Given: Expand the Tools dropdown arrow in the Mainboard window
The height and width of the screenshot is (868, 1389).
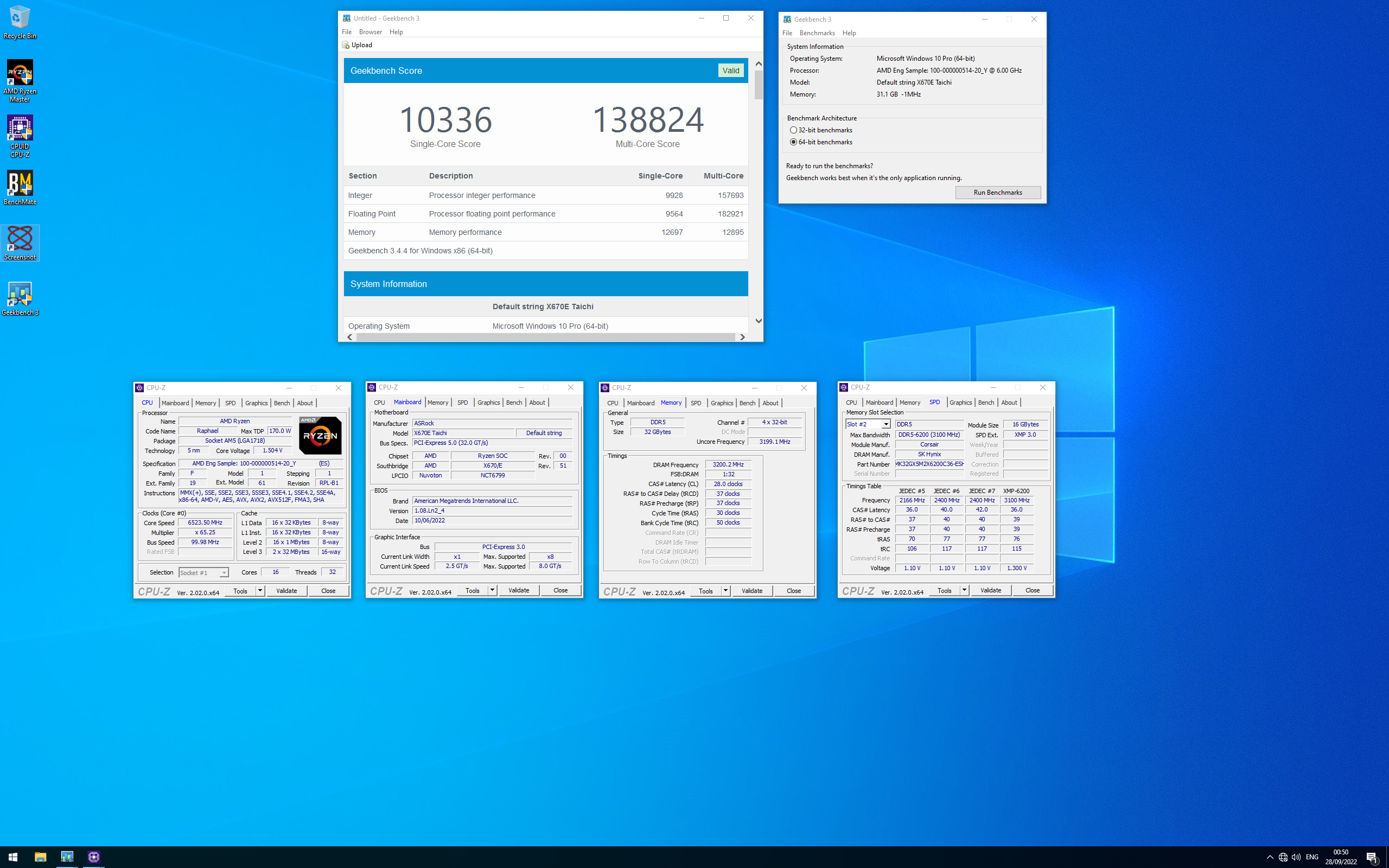Looking at the screenshot, I should 493,590.
